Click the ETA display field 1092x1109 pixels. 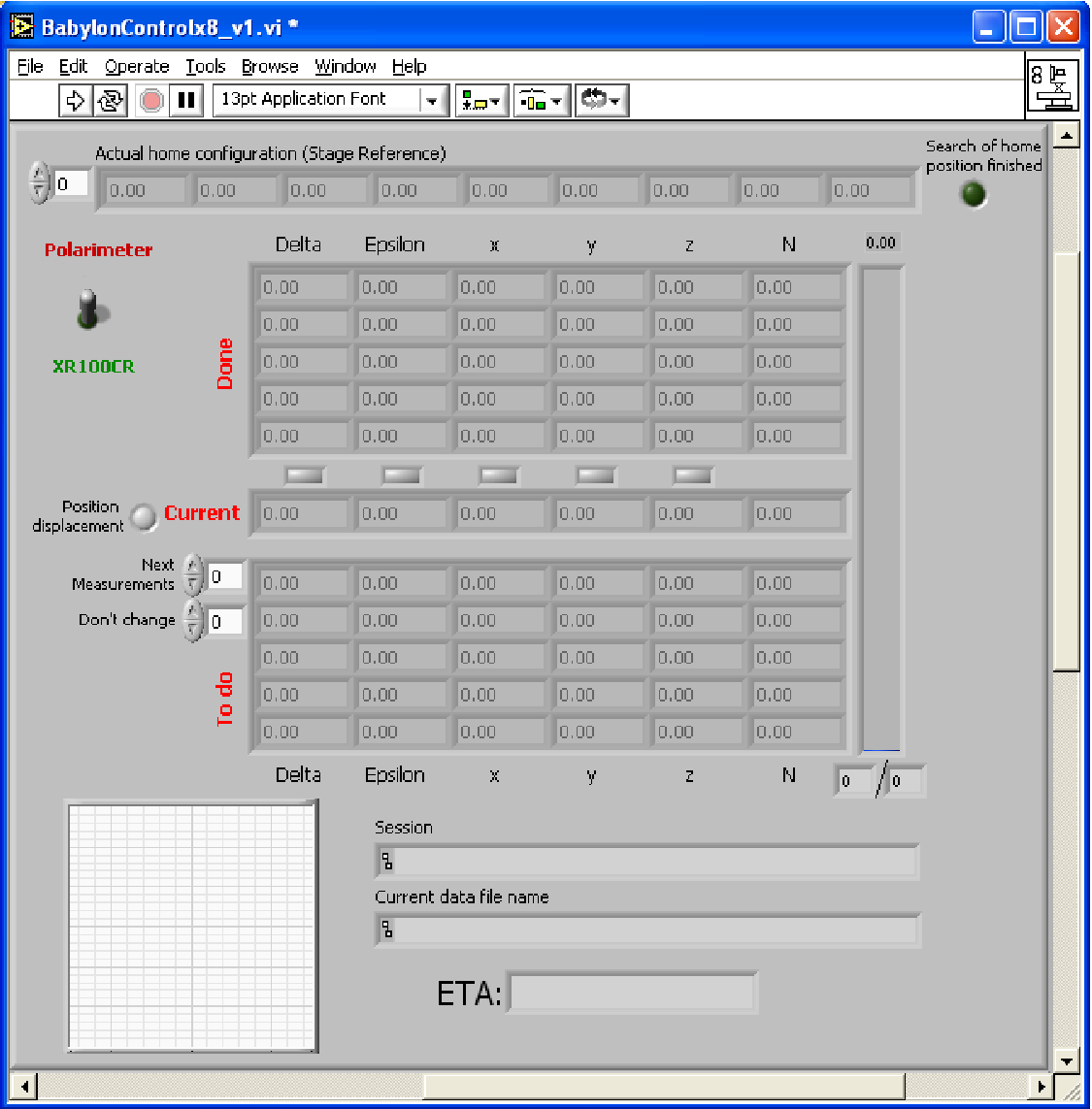(632, 993)
